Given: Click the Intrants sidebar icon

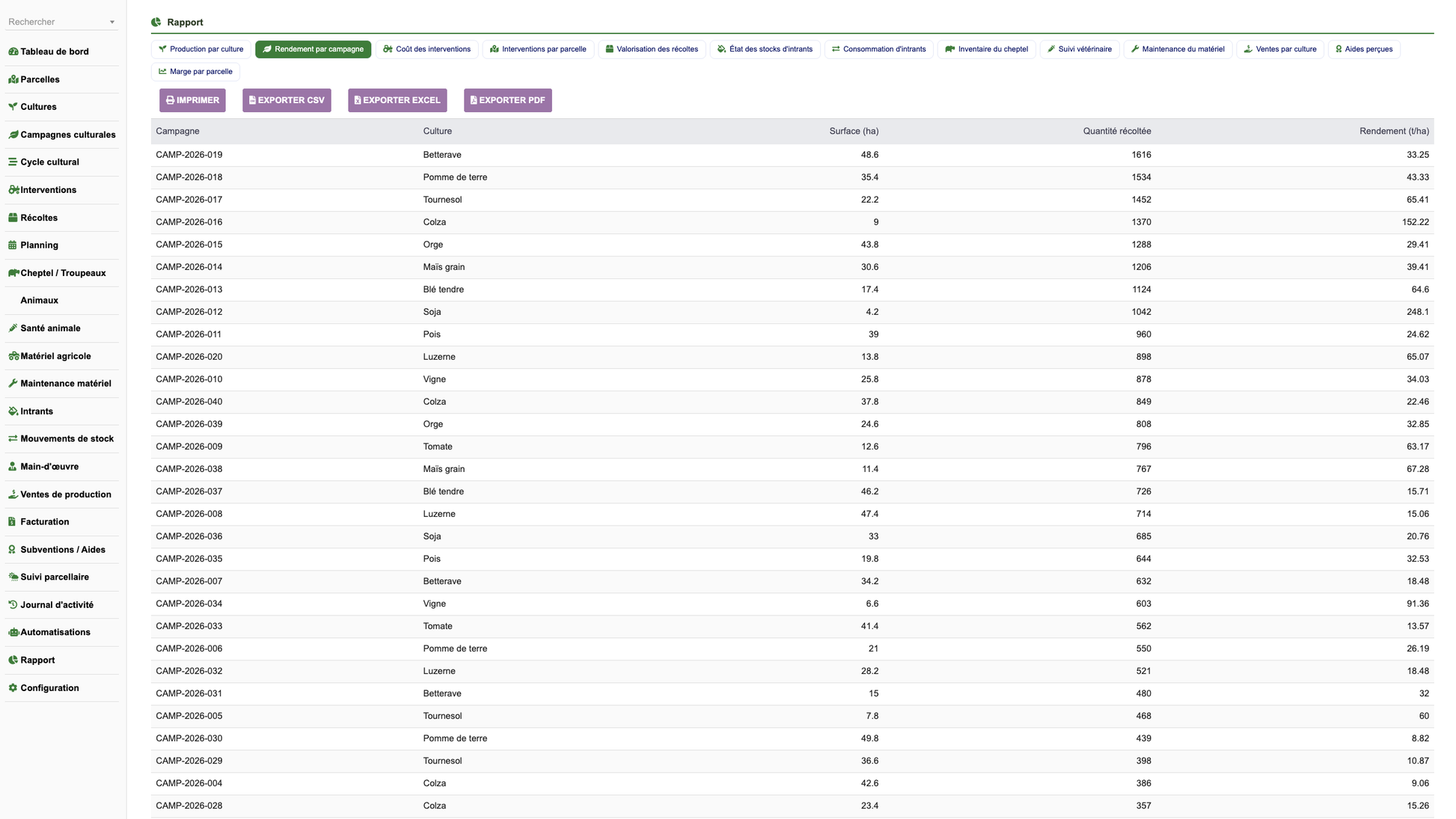Looking at the screenshot, I should click(13, 411).
